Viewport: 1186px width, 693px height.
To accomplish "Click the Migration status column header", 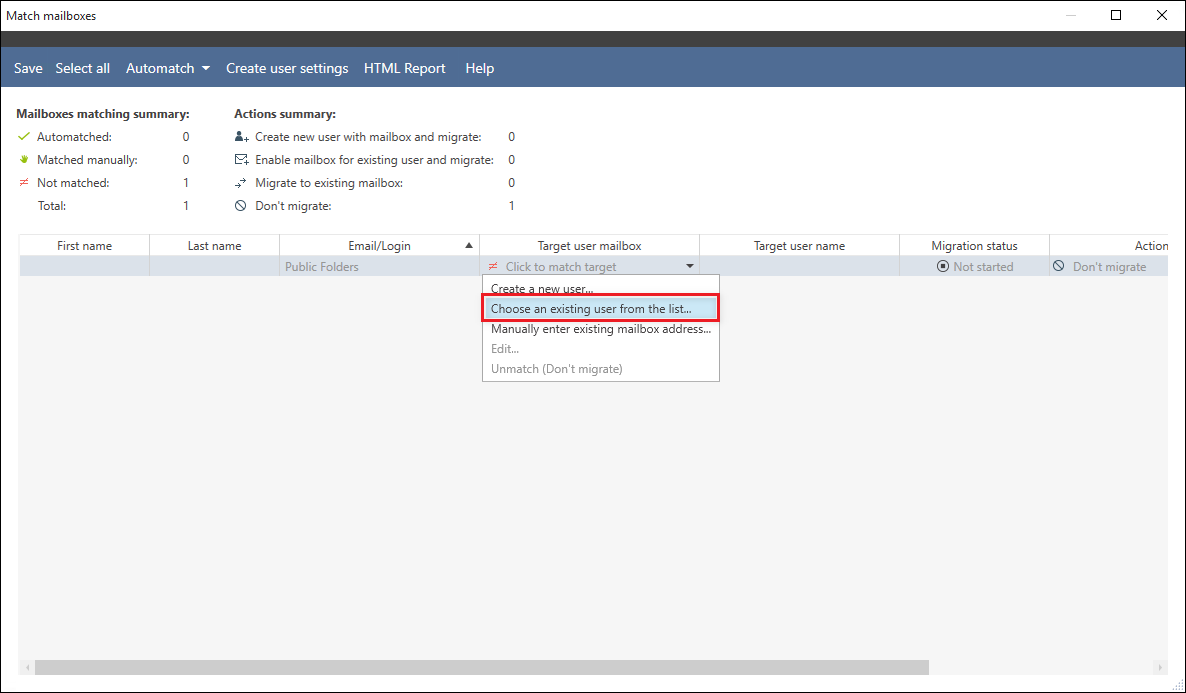I will point(974,246).
